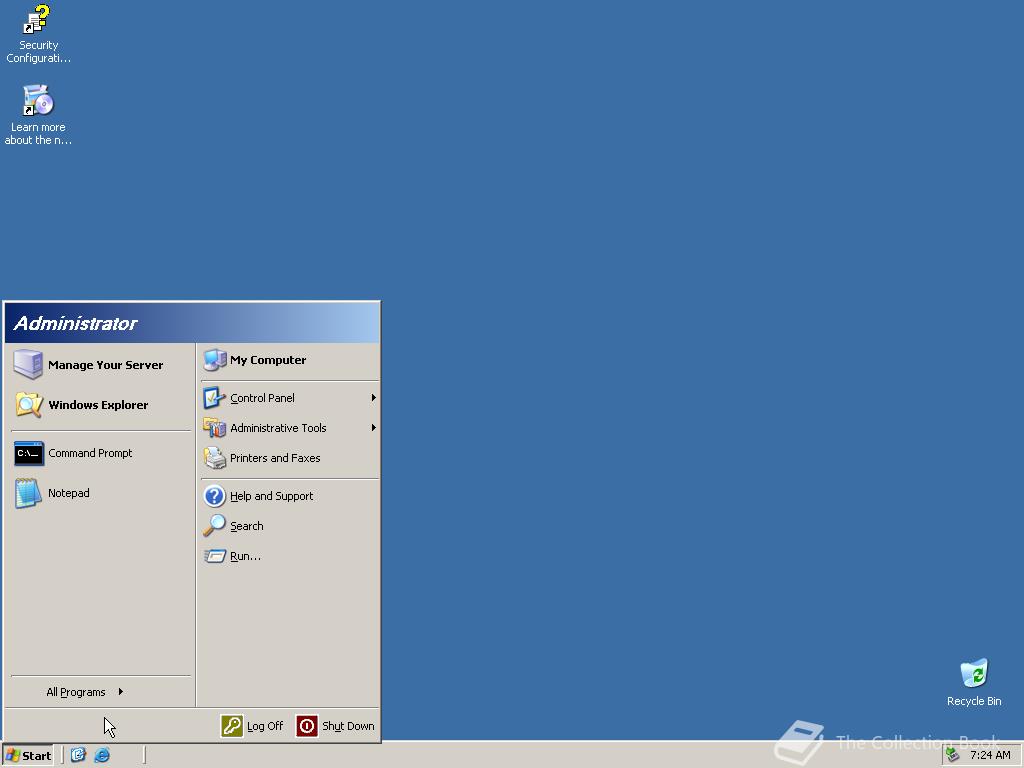
Task: Click the My Computer icon
Action: click(x=215, y=360)
